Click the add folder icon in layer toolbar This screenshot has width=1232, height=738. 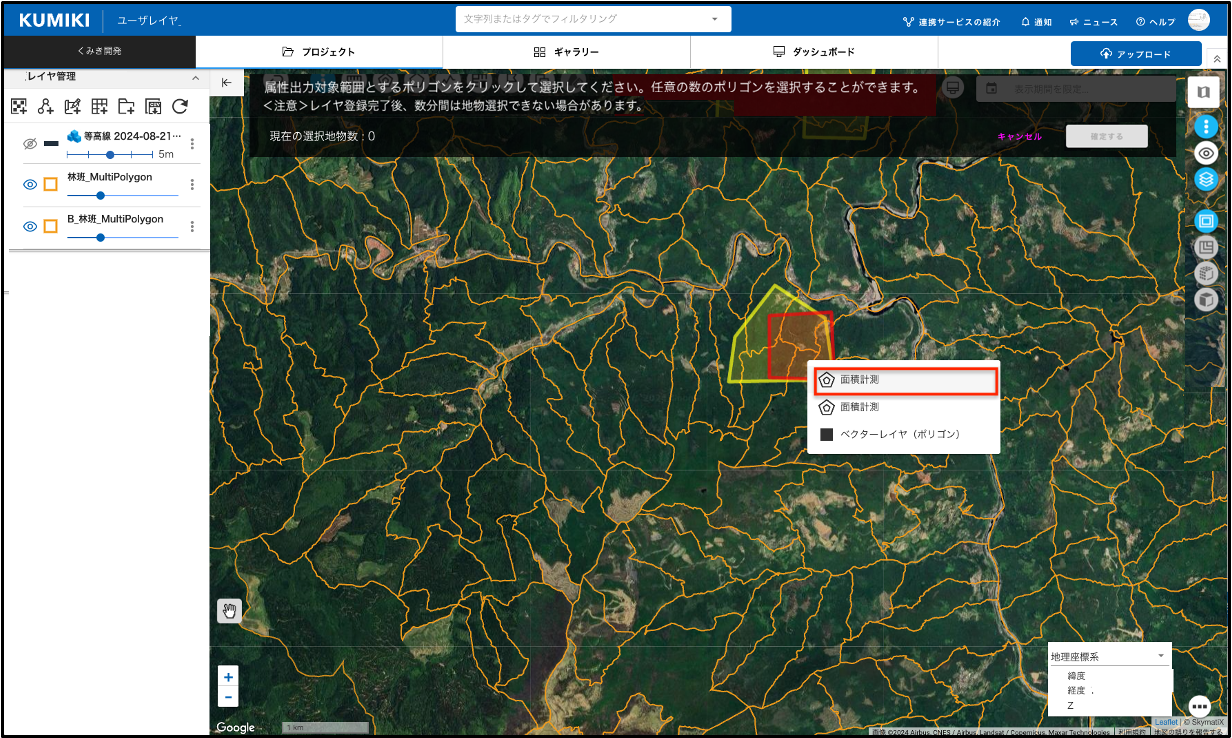click(x=126, y=106)
